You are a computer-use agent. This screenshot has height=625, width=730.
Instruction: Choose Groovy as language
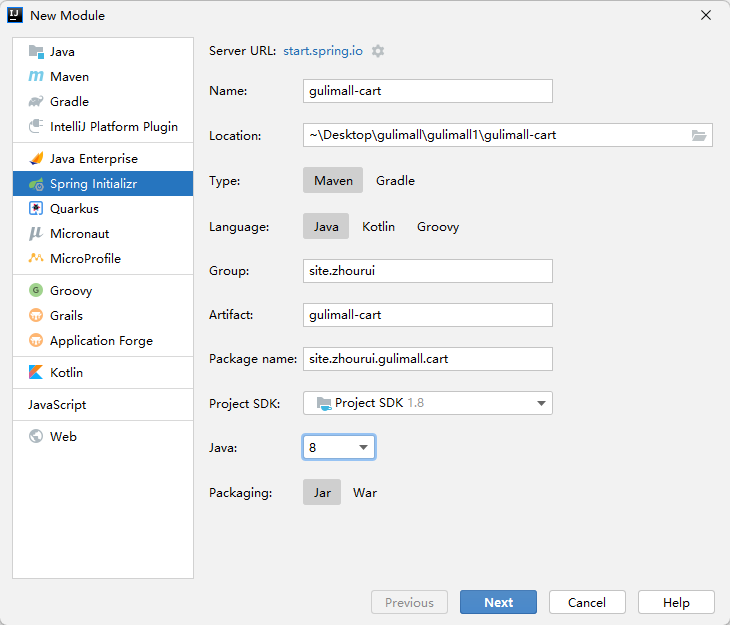pos(438,226)
